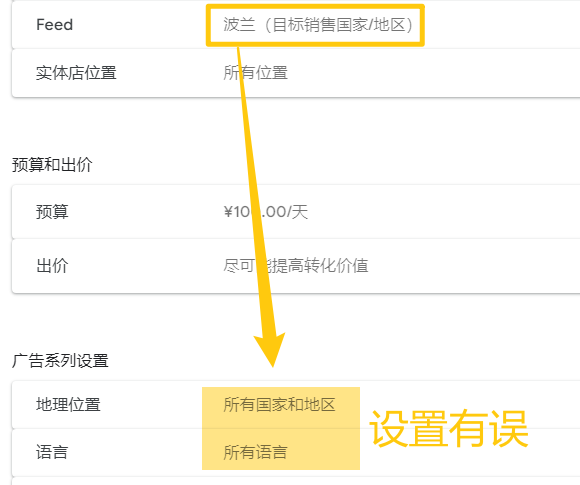Click the 所有位置 value
The width and height of the screenshot is (580, 485).
pos(255,73)
